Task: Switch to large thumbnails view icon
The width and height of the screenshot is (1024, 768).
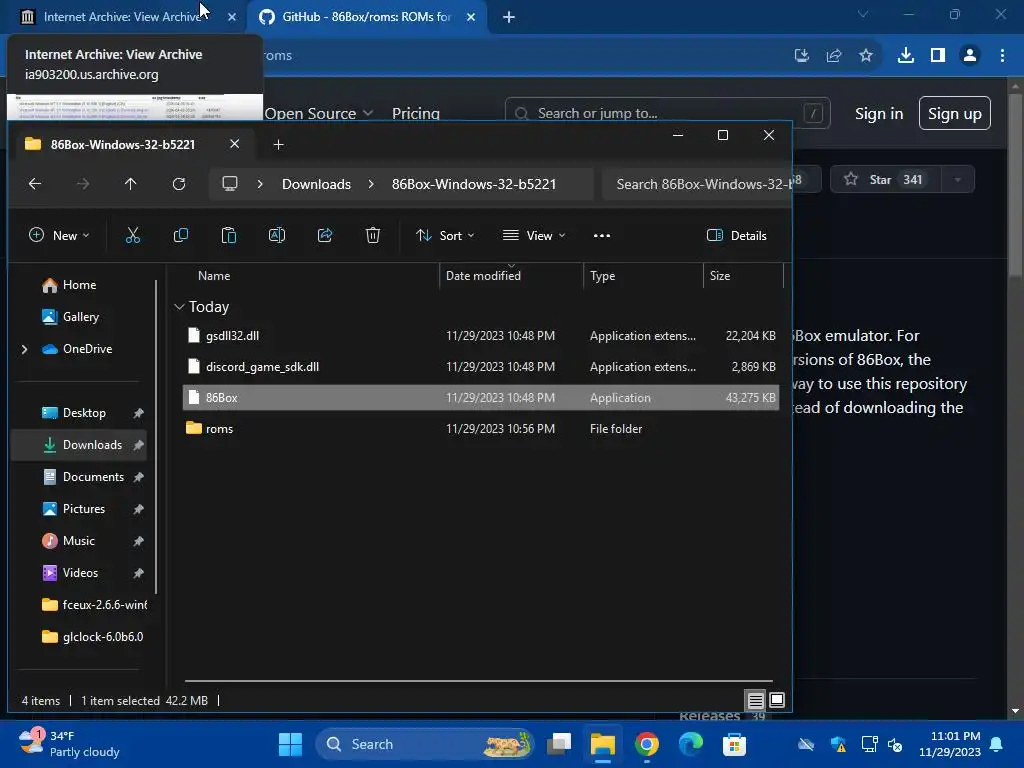Action: 777,700
